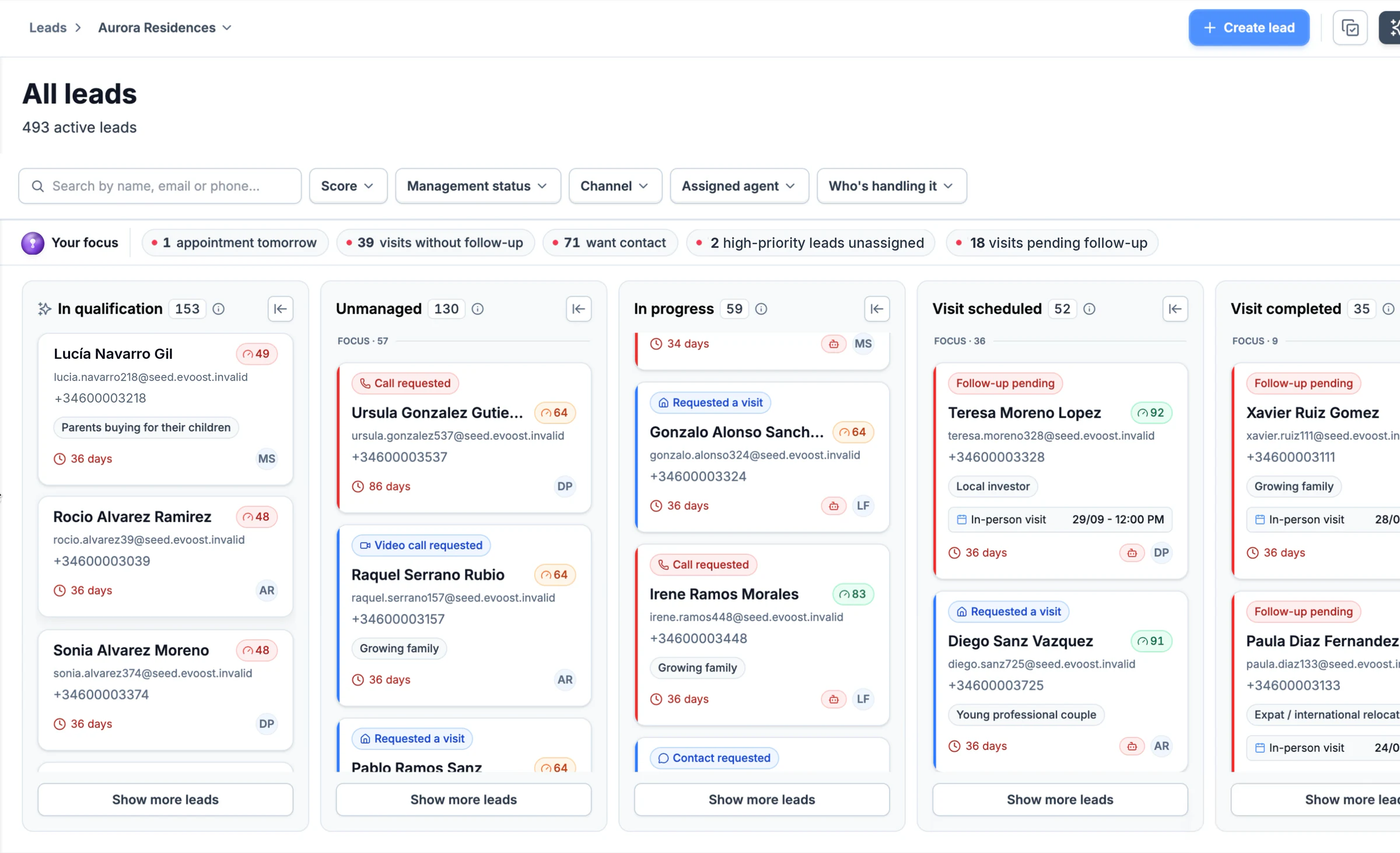
Task: Open the Score filter dropdown
Action: click(348, 186)
